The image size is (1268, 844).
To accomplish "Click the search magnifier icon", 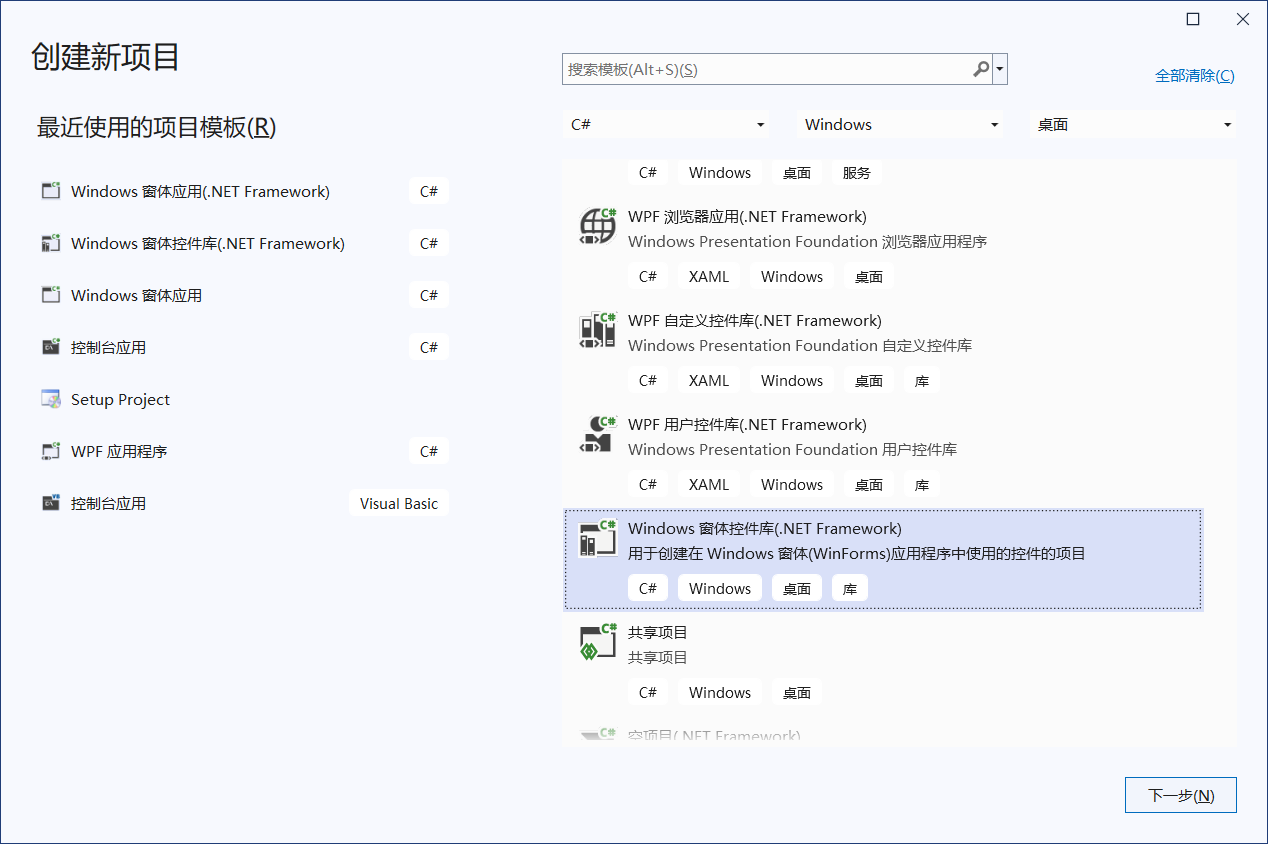I will point(981,69).
